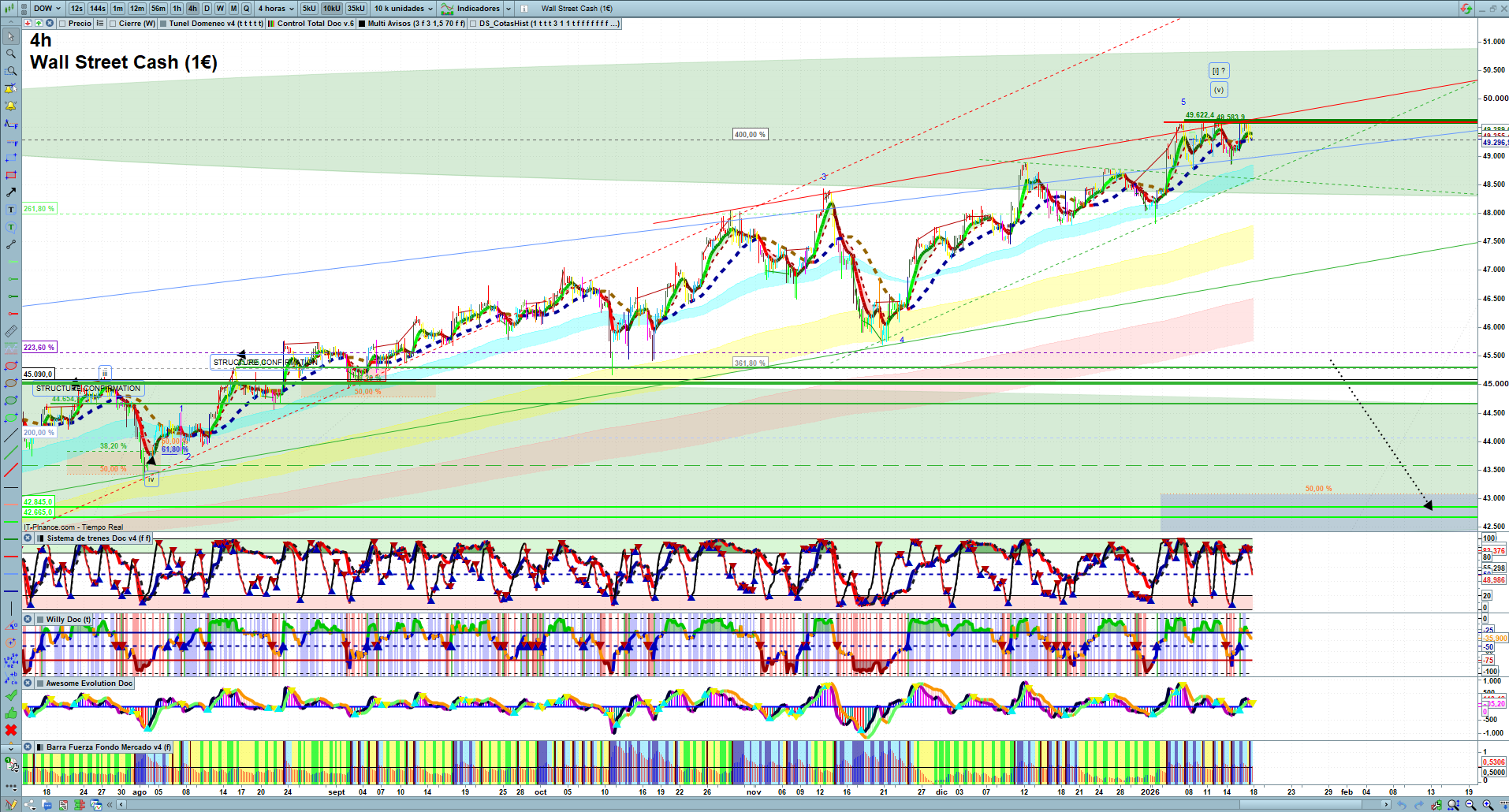
Task: Click the undo arrow in bottom bar
Action: [1402, 805]
